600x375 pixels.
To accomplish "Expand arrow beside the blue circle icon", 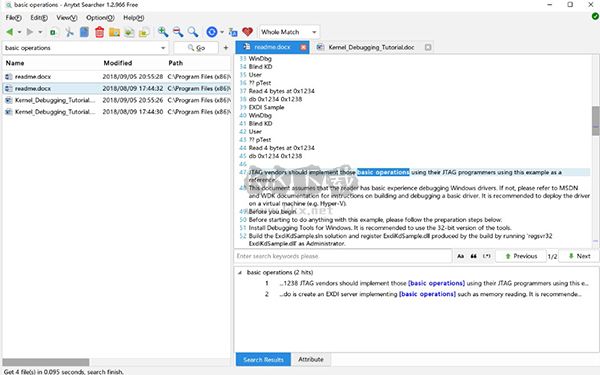I will click(222, 33).
